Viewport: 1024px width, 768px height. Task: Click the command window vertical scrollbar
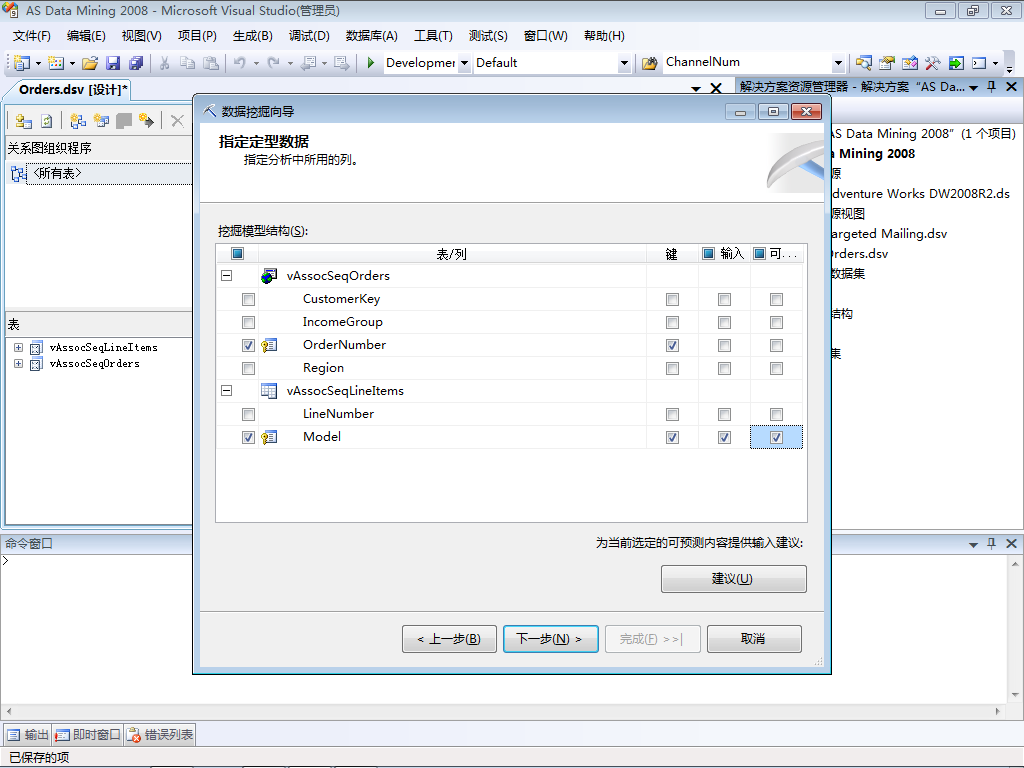point(1015,629)
